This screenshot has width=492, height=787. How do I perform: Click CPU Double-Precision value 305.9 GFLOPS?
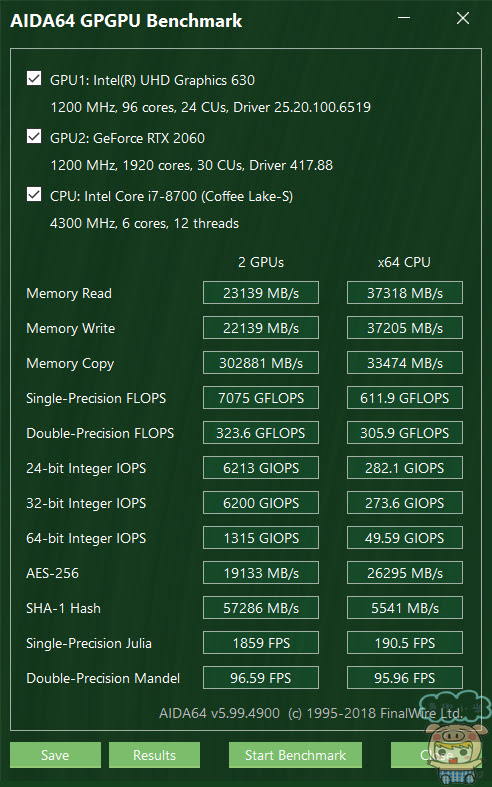[405, 433]
